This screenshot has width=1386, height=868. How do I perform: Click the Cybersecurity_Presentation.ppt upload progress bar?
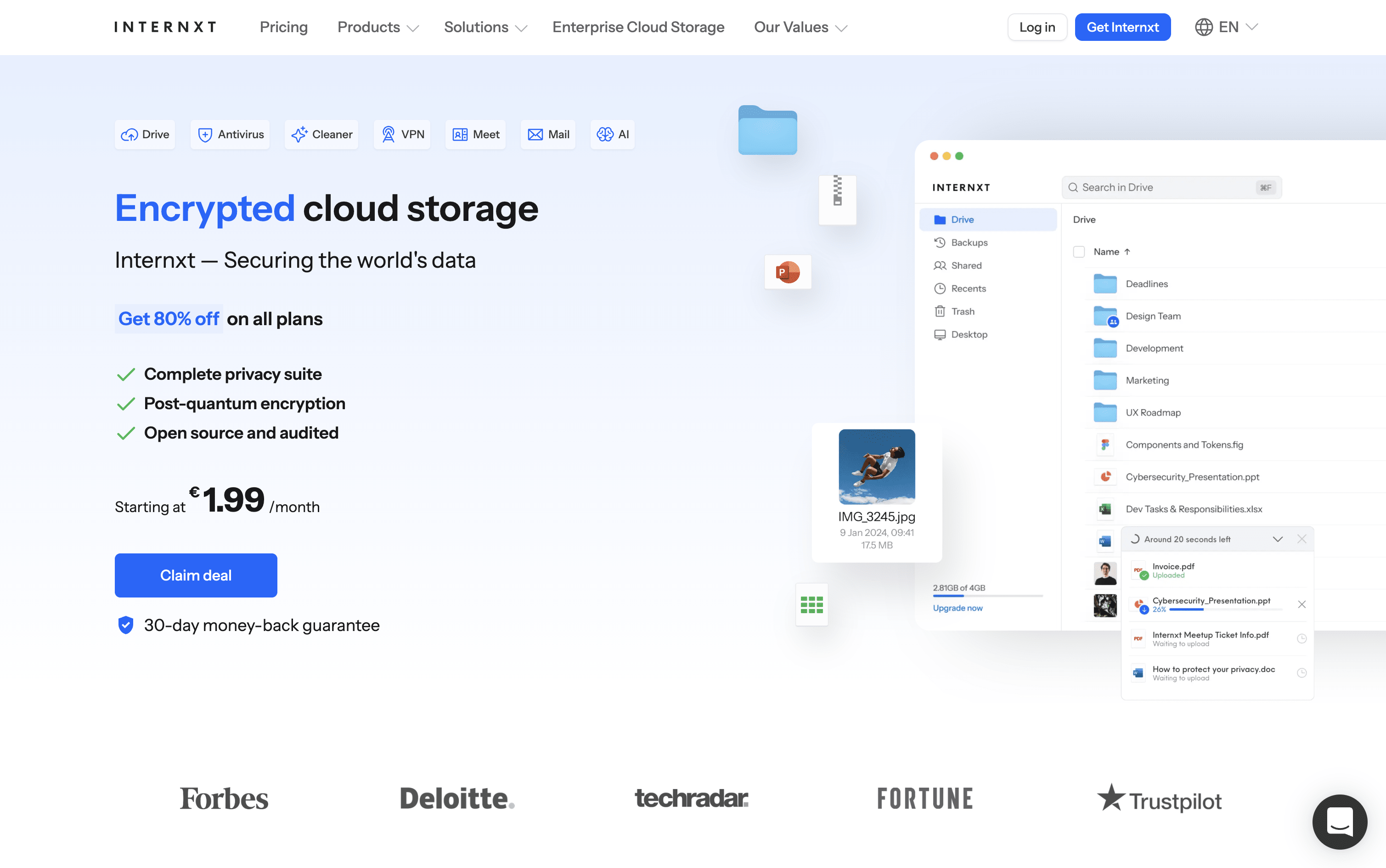[1226, 610]
